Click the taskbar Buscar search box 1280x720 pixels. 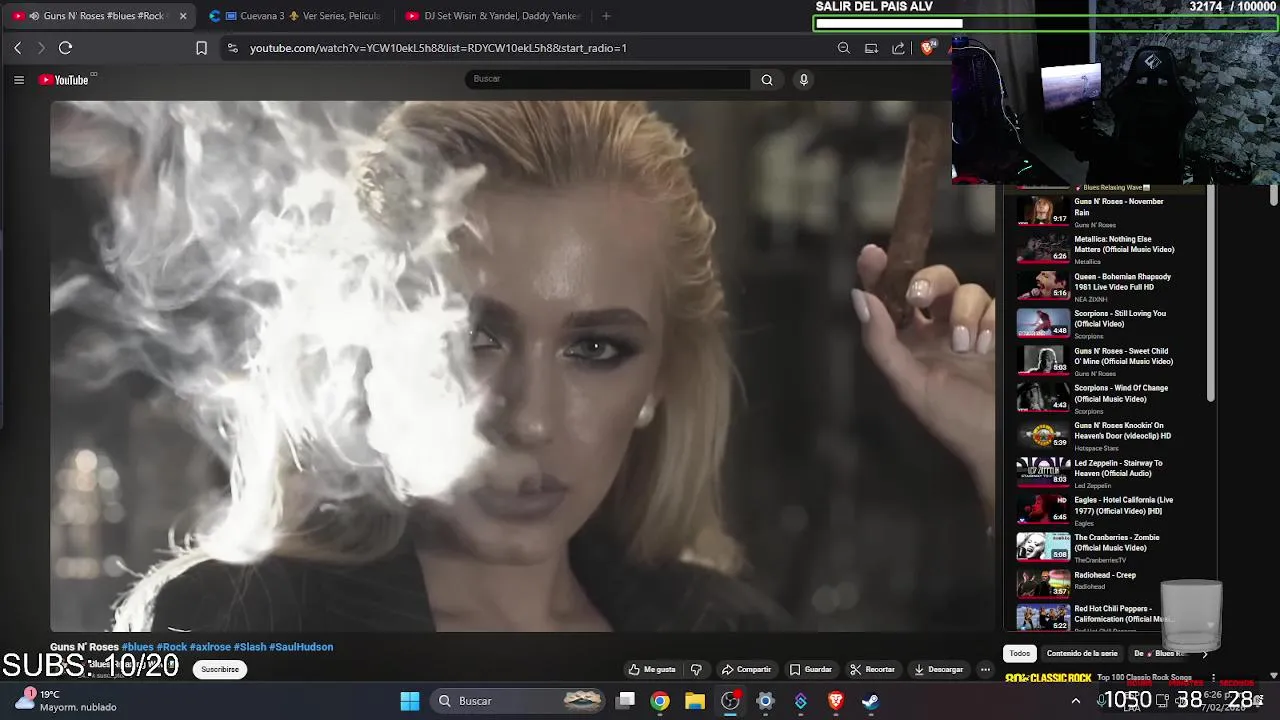pyautogui.click(x=519, y=701)
